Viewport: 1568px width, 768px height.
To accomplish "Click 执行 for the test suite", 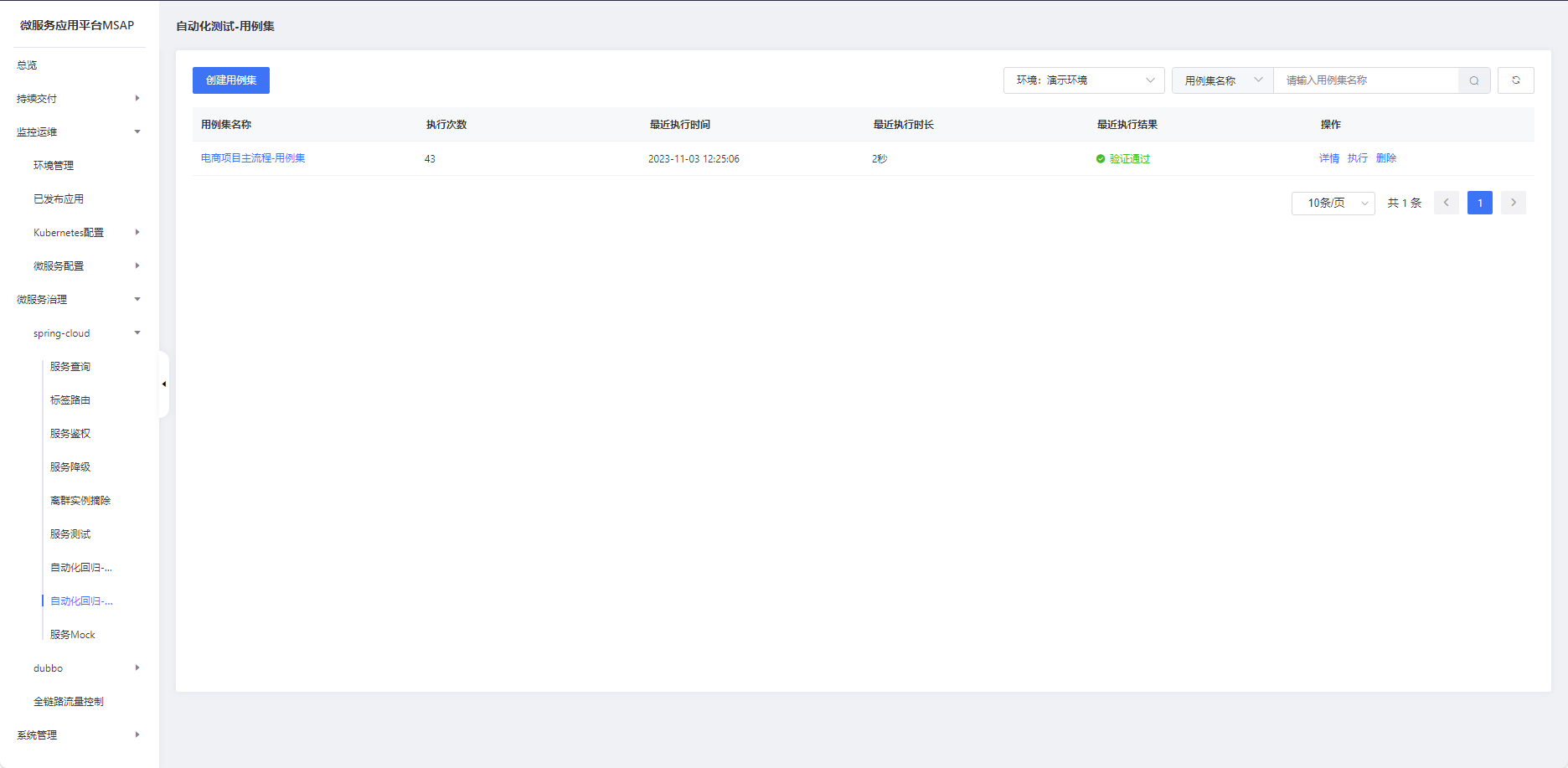I will pyautogui.click(x=1357, y=158).
